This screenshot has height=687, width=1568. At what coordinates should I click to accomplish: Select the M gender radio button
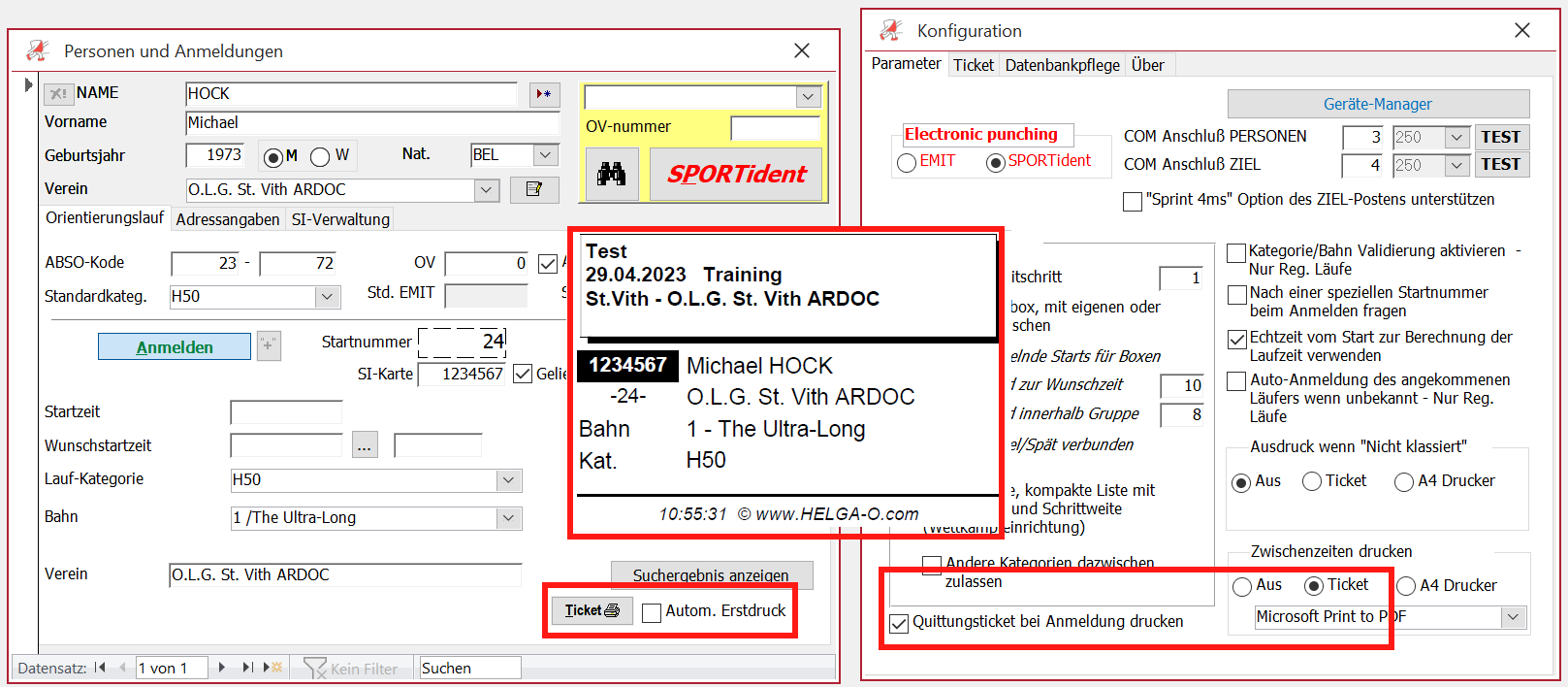[273, 157]
